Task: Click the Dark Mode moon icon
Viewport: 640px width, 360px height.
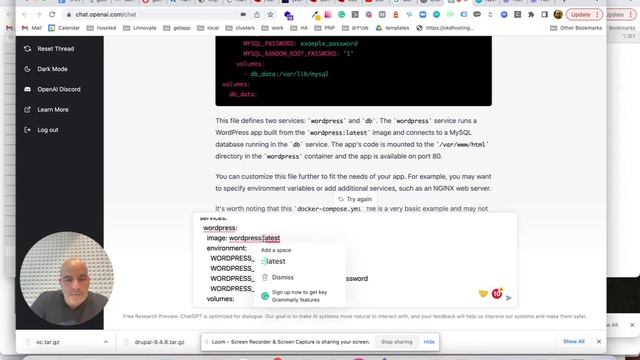Action: tap(27, 69)
